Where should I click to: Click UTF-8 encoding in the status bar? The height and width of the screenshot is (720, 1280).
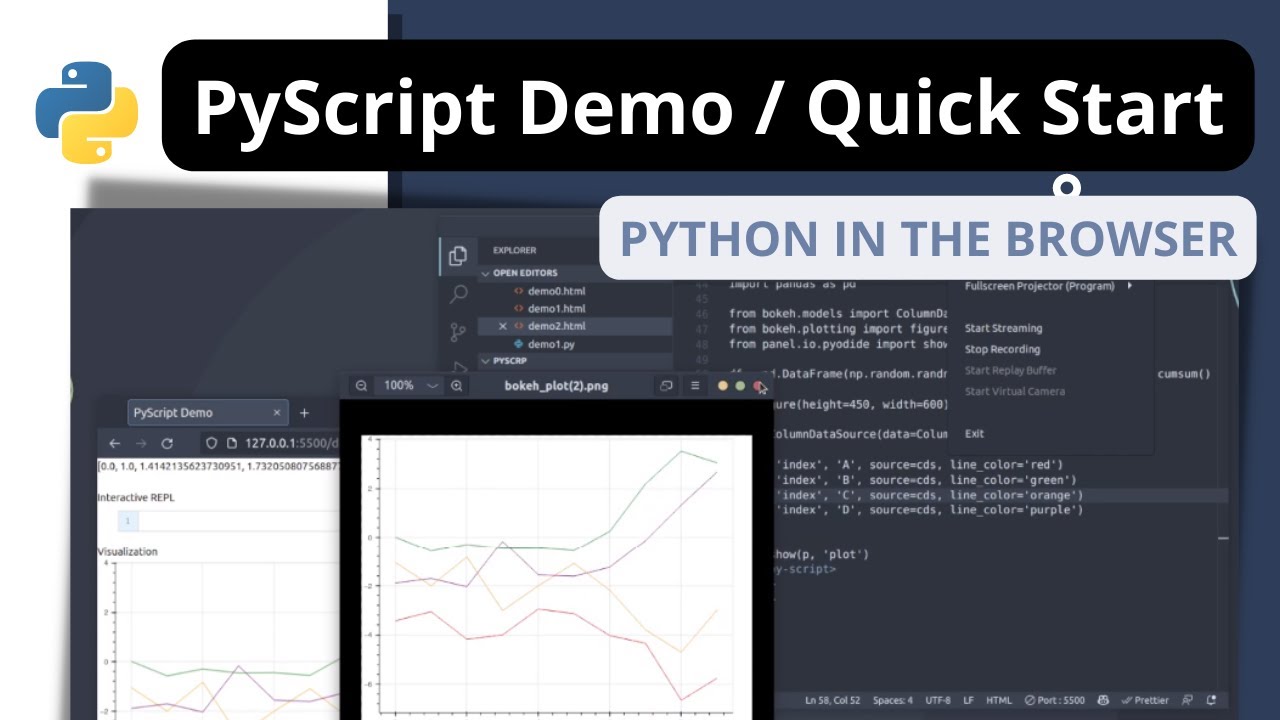(938, 700)
